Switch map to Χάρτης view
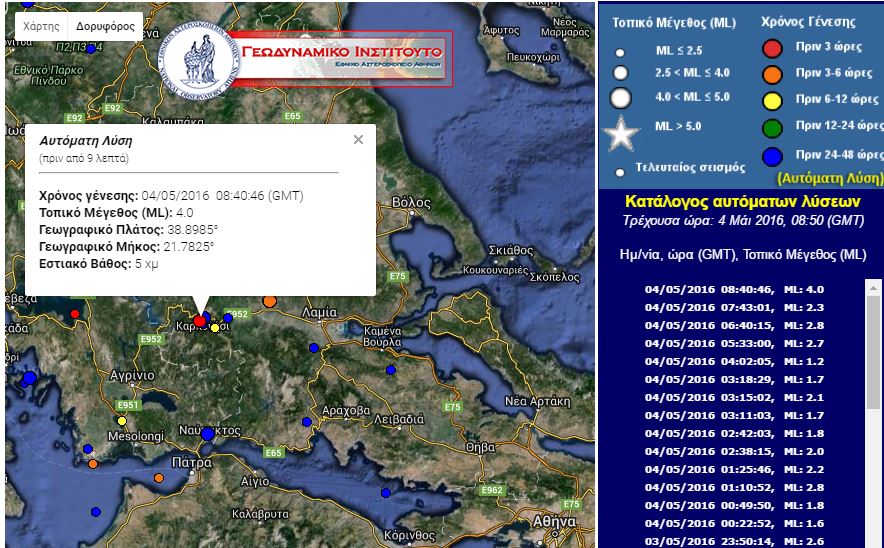Viewport: 884px width, 548px height. 41,26
